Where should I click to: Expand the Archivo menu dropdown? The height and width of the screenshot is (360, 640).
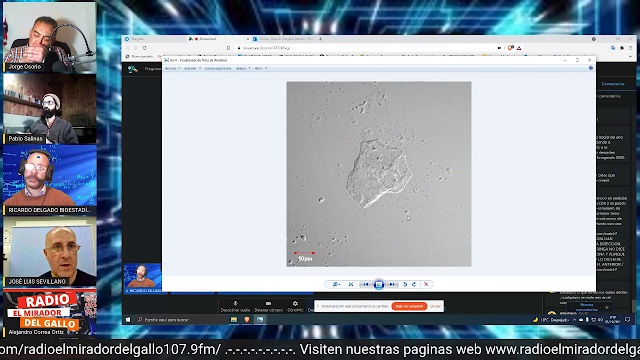point(172,69)
